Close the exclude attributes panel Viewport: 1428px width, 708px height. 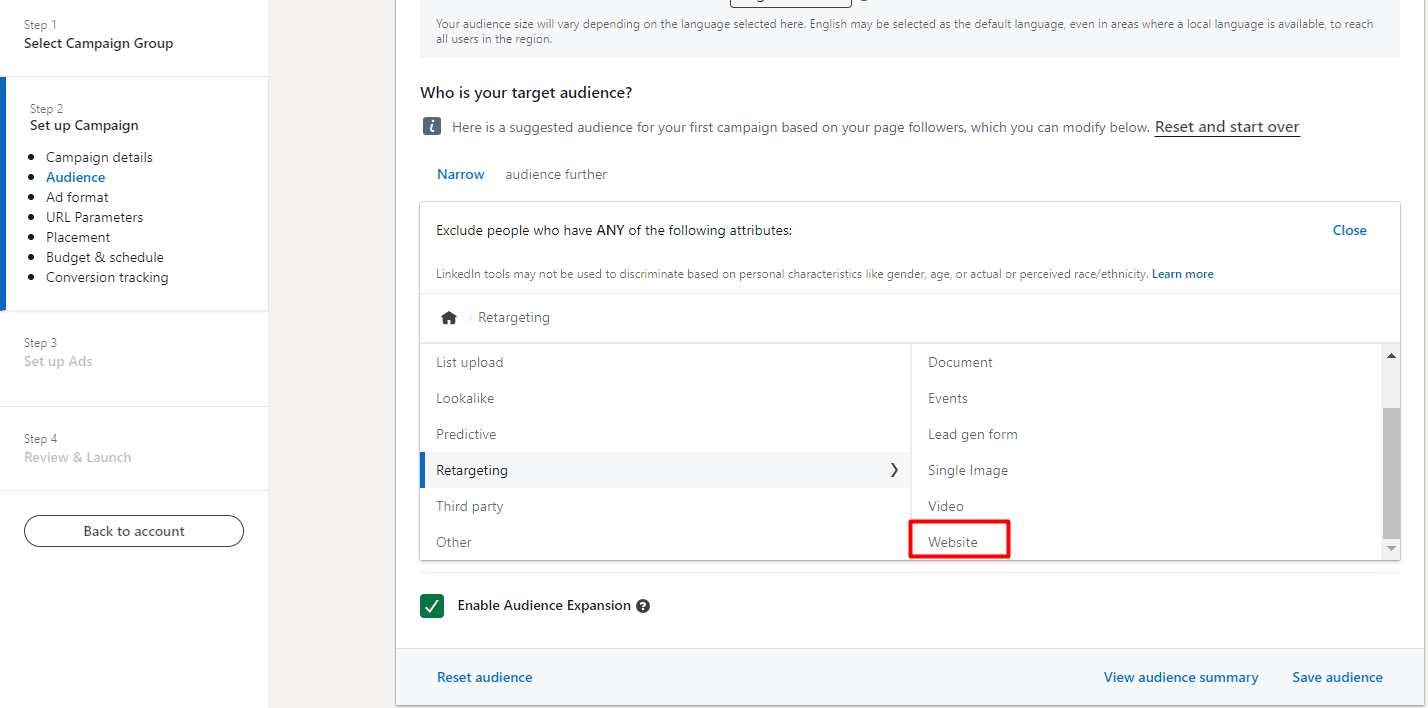click(x=1349, y=230)
